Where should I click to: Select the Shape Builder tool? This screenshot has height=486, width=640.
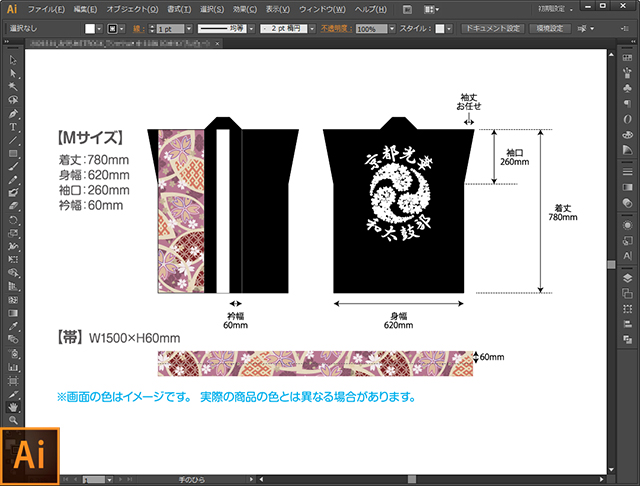click(x=13, y=273)
